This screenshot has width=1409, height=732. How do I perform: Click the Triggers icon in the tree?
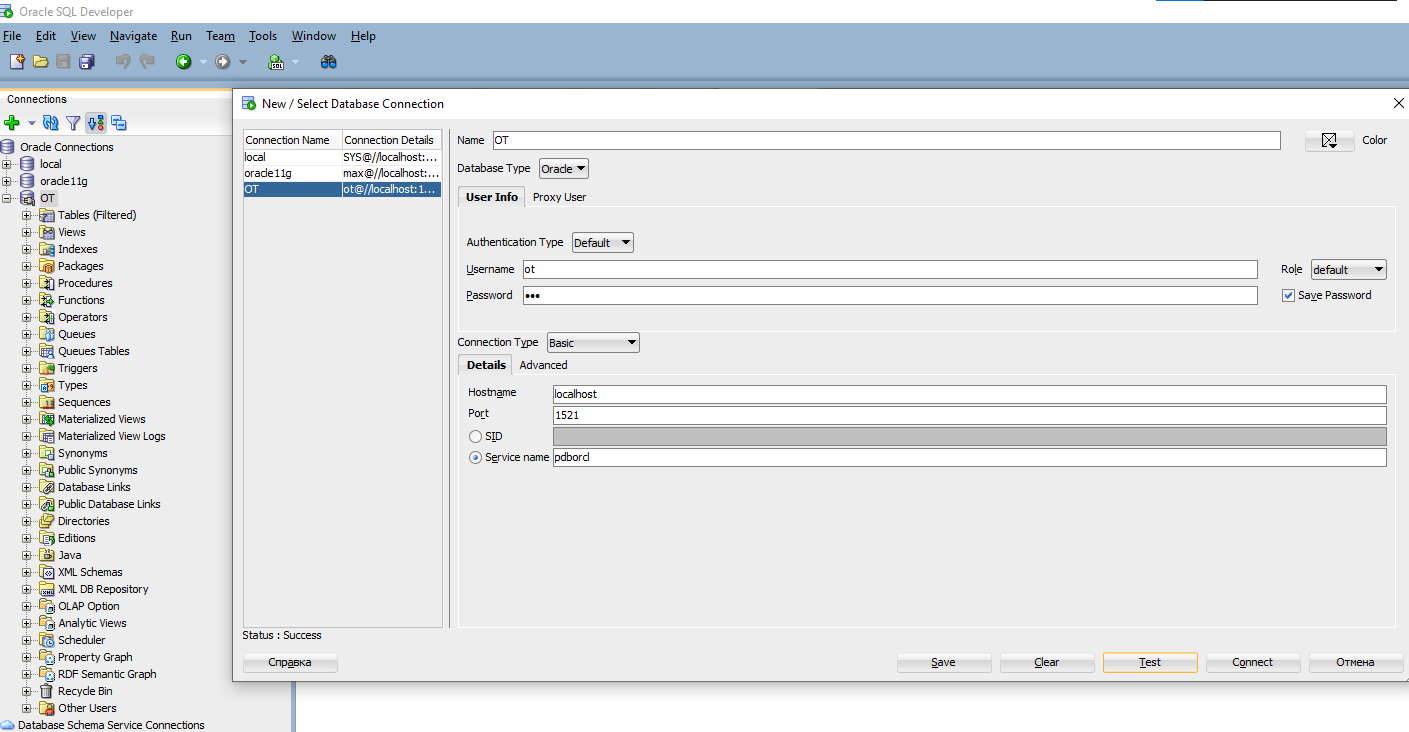pos(48,368)
